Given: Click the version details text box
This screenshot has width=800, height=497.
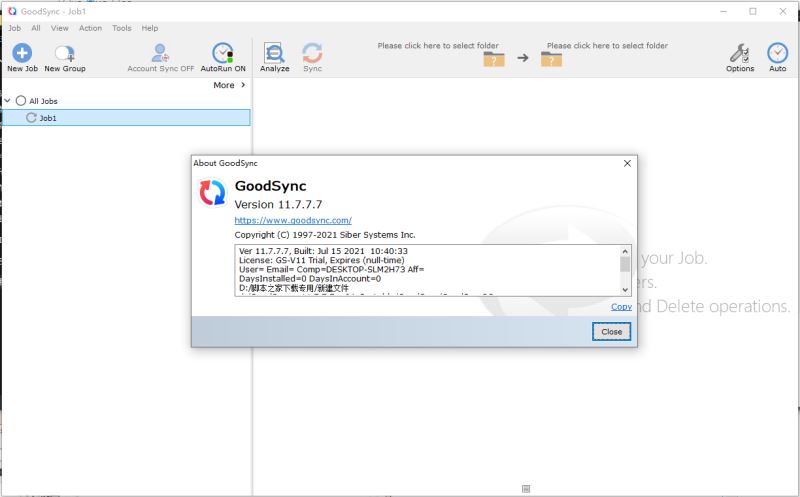Looking at the screenshot, I should pos(433,270).
